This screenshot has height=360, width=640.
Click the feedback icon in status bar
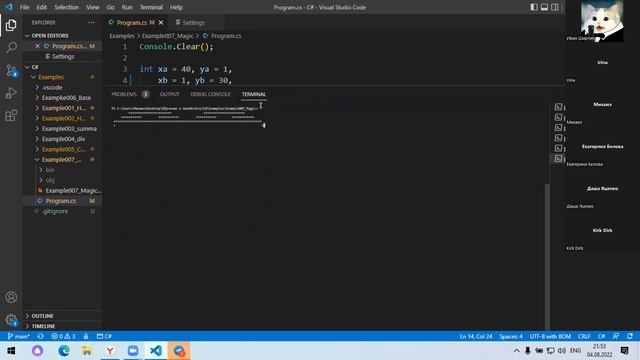coord(616,336)
